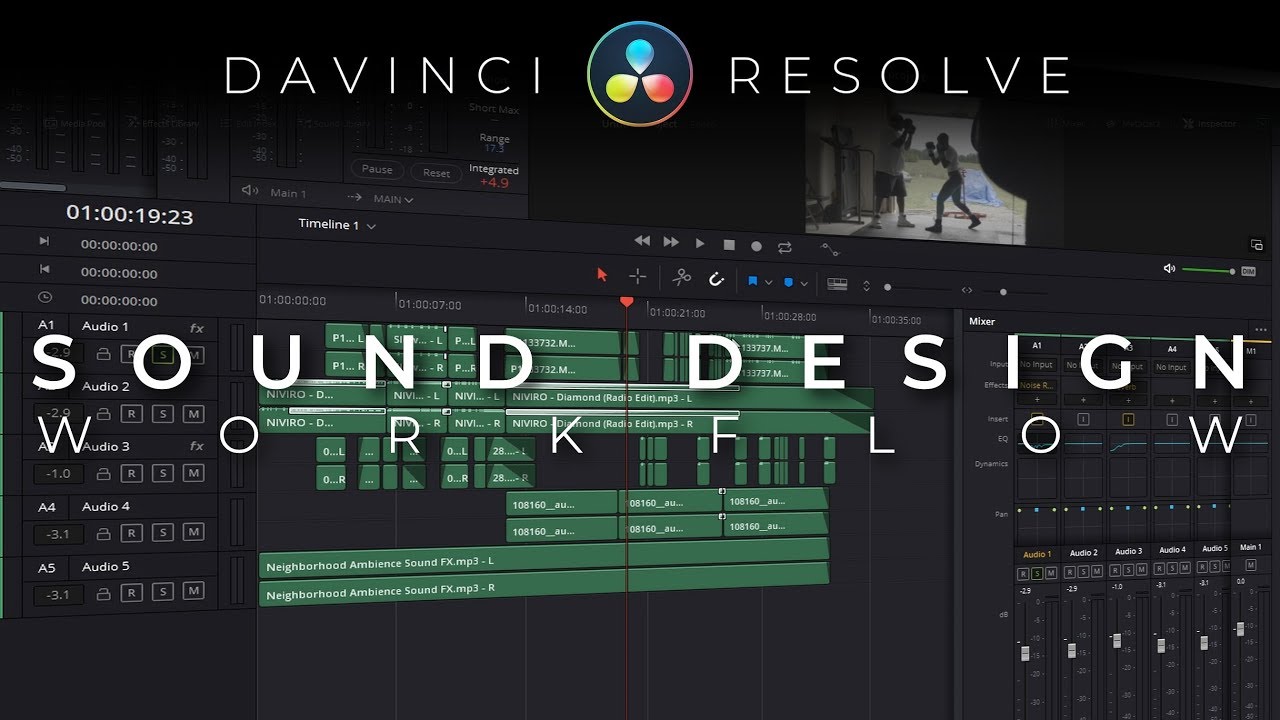Lock the Audio 2 track

pos(103,414)
